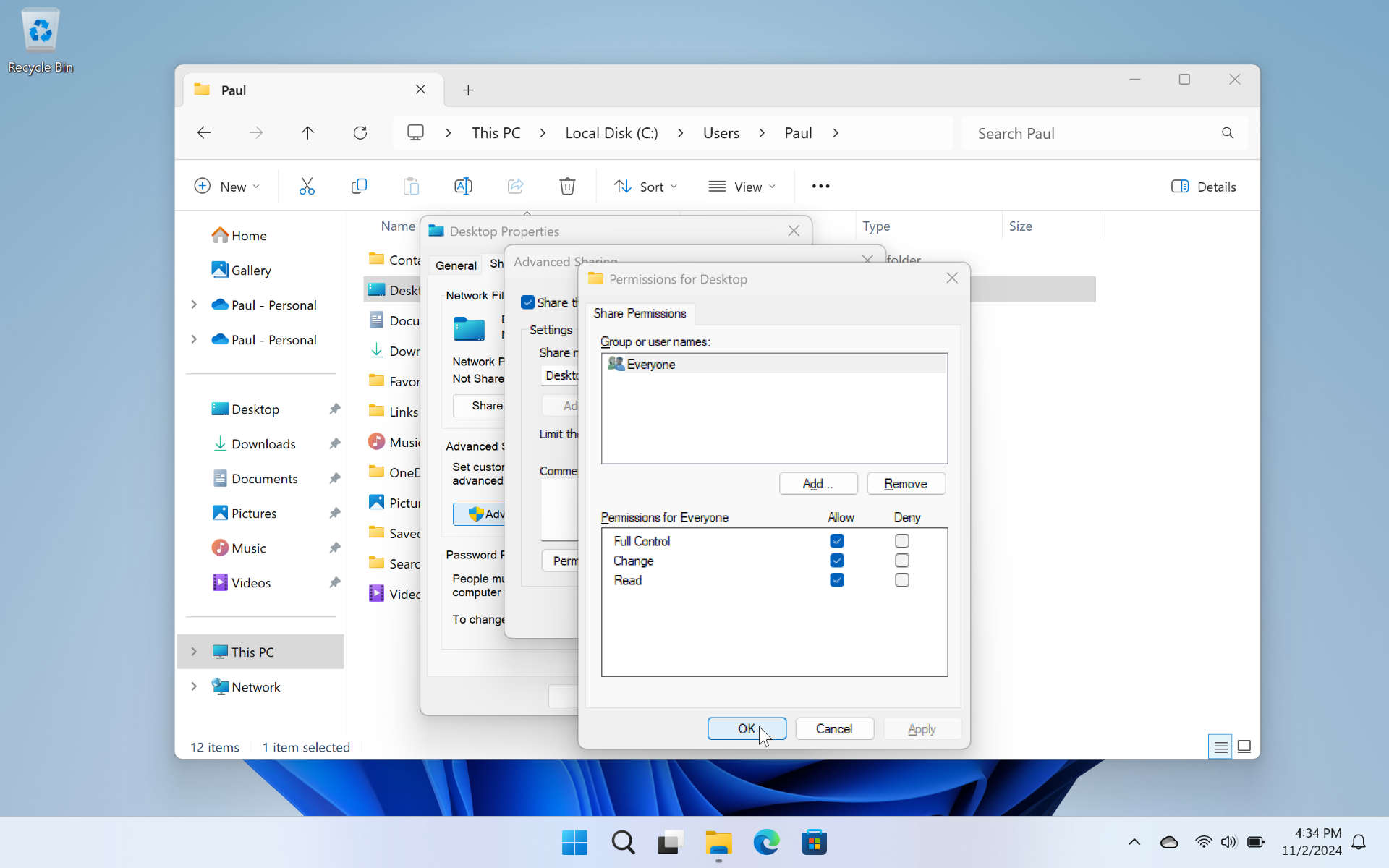This screenshot has height=868, width=1389.
Task: Click the Refresh icon in address bar
Action: click(360, 133)
